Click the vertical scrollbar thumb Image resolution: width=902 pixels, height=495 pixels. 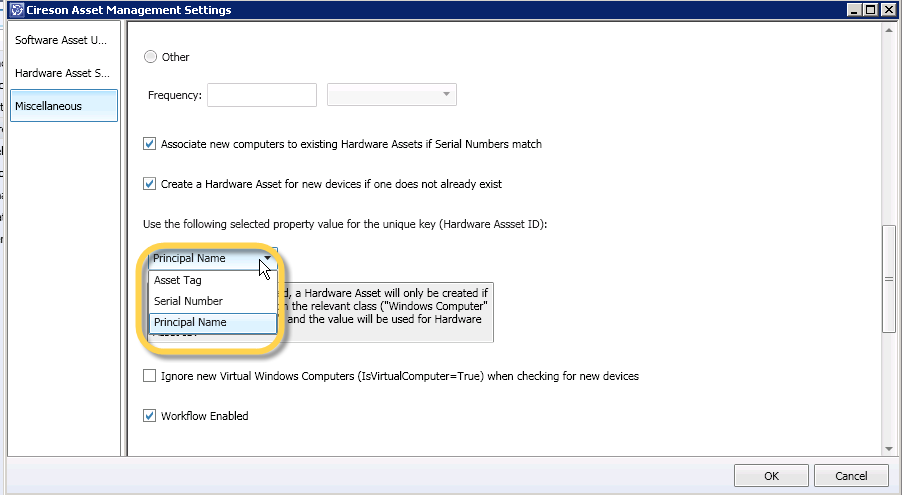pyautogui.click(x=888, y=279)
